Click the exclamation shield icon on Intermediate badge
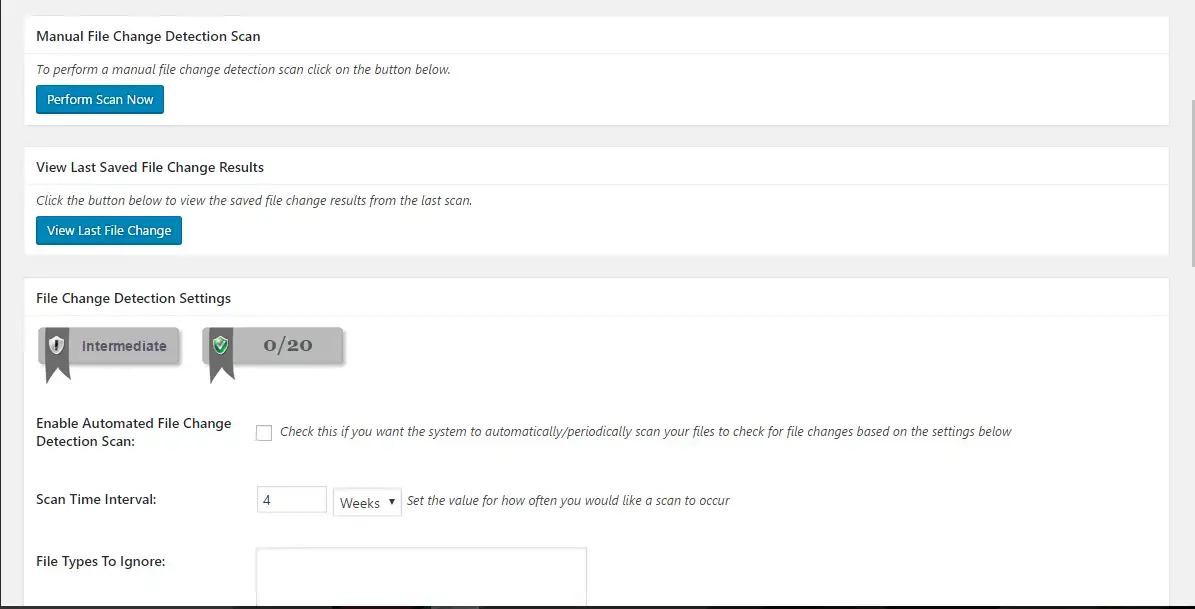This screenshot has width=1195, height=609. click(x=56, y=345)
